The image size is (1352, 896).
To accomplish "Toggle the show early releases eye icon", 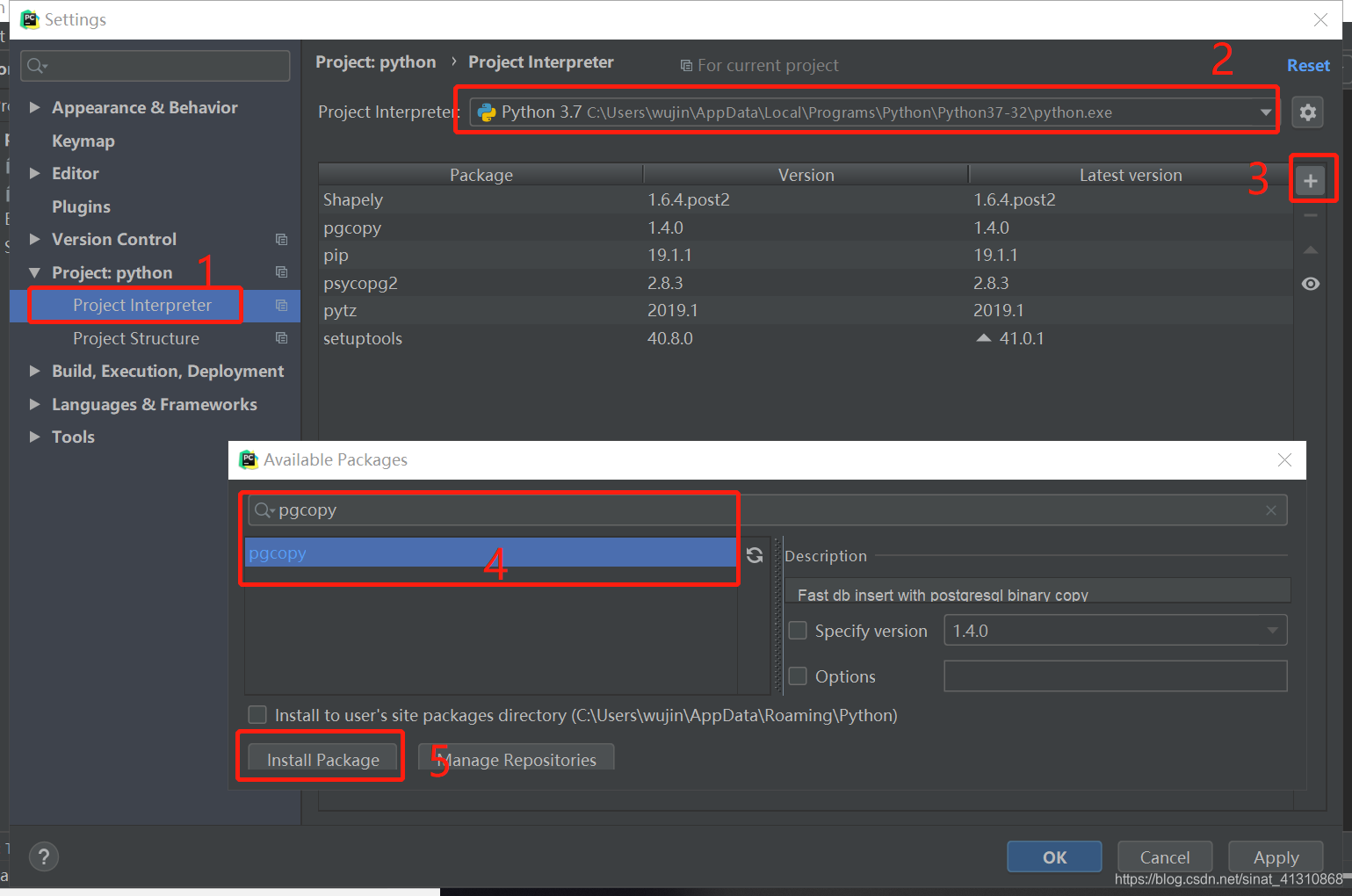I will 1311,284.
